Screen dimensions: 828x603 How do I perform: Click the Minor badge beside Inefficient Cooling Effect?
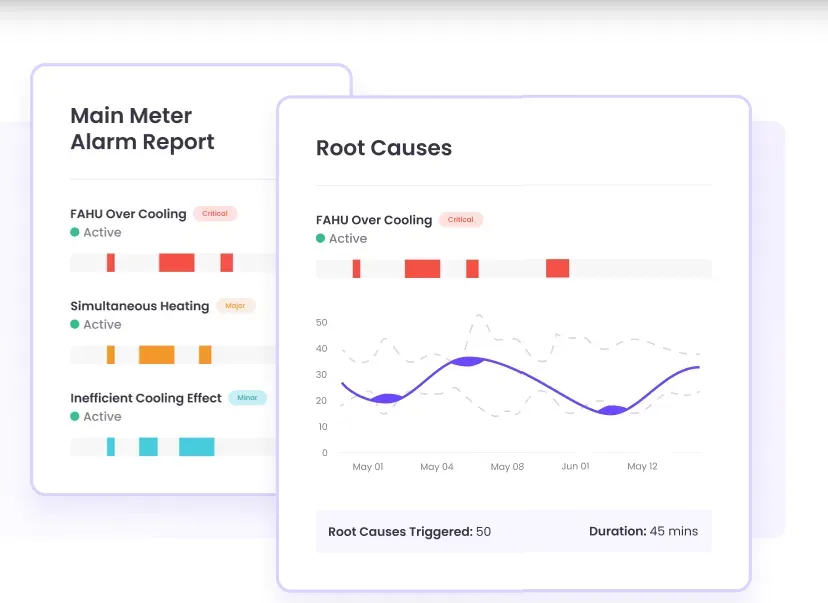point(247,398)
